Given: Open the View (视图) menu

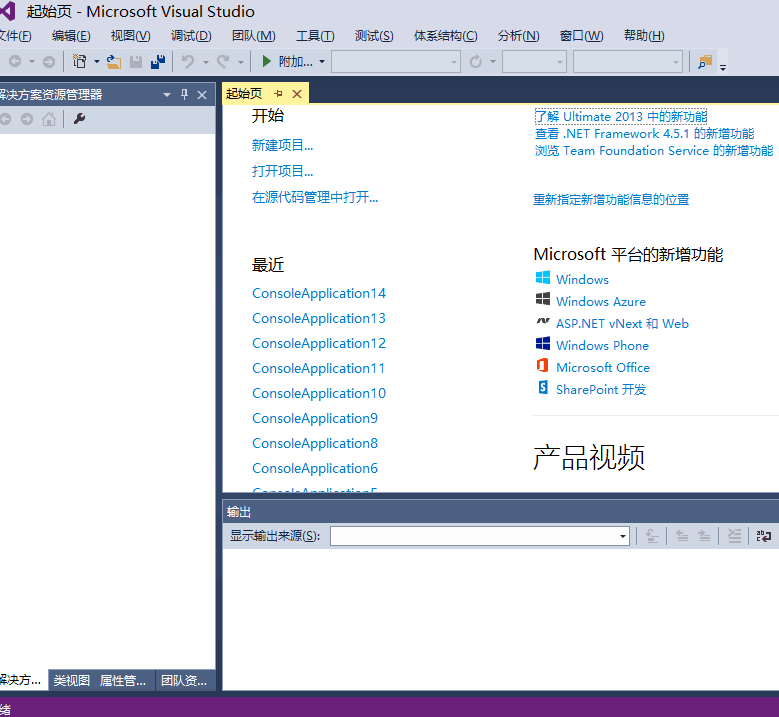Looking at the screenshot, I should click(131, 36).
